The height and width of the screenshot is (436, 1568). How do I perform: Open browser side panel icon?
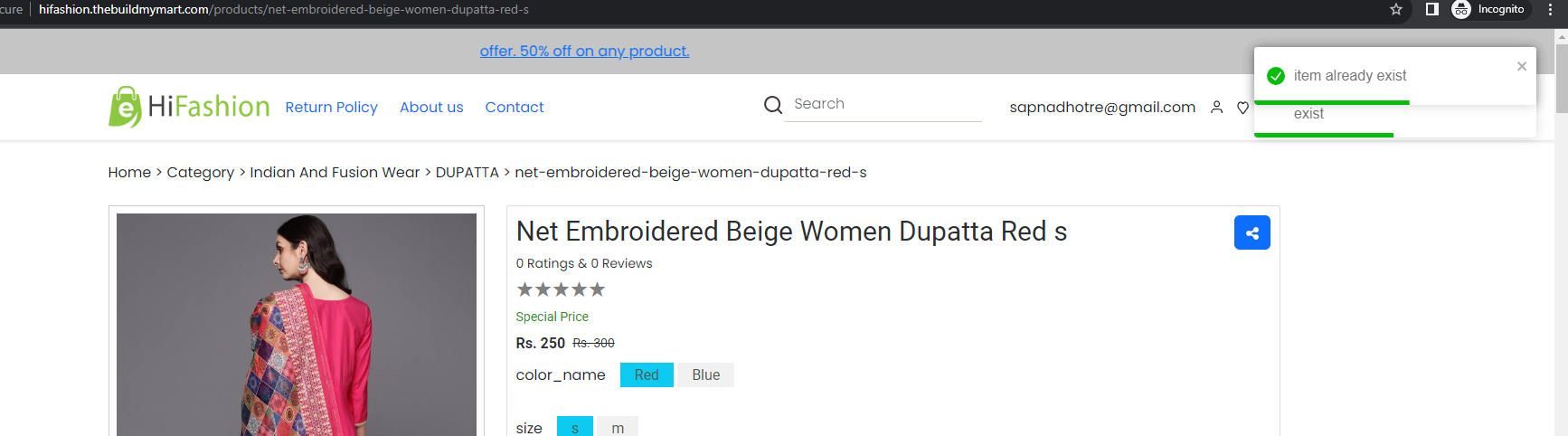[x=1431, y=9]
